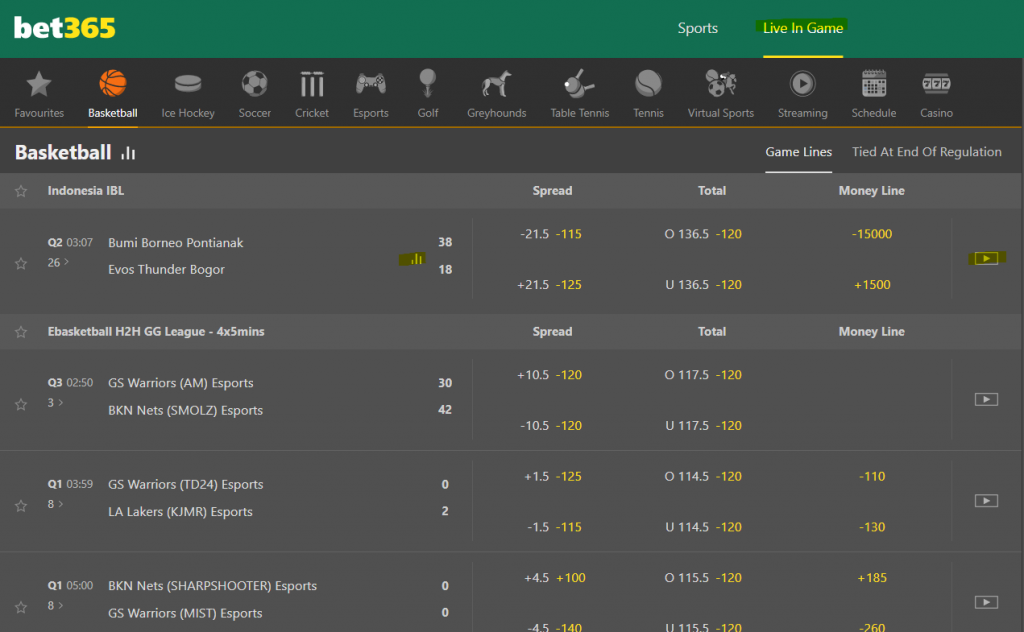
Task: Watch live stream of Bumi Borneo Pontianak game
Action: point(986,259)
